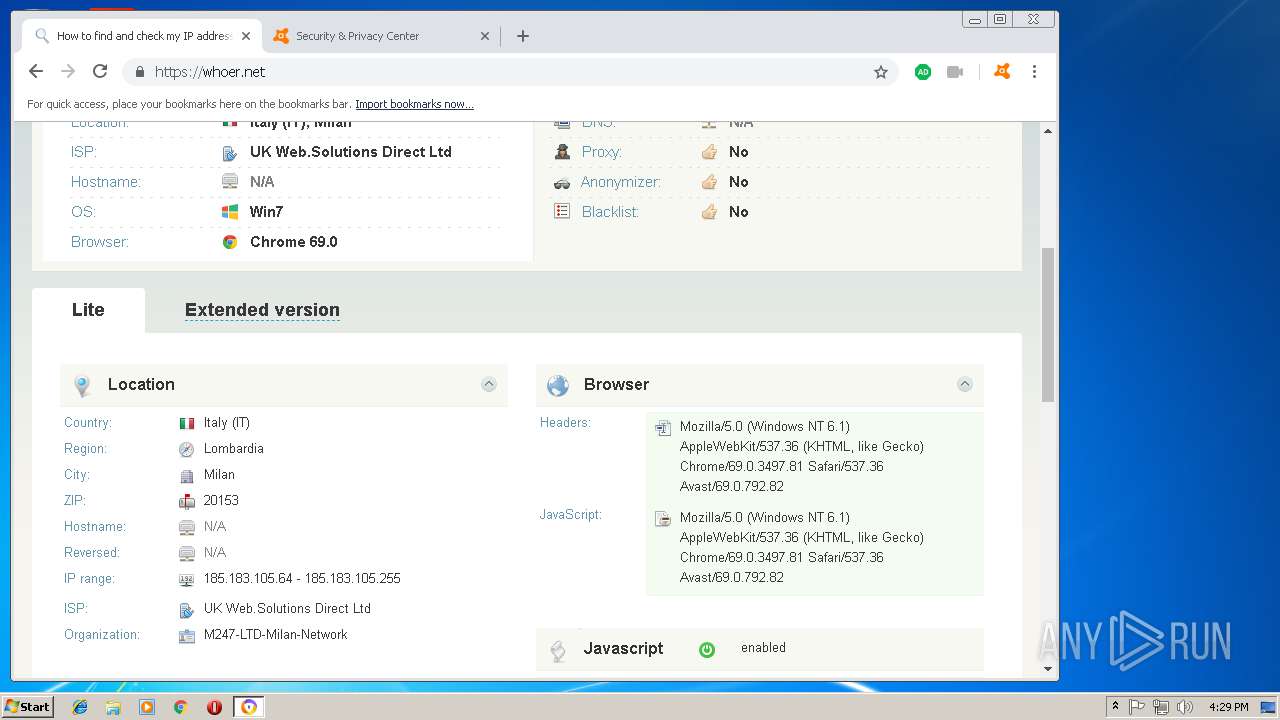
Task: Collapse the Location section
Action: tap(489, 384)
